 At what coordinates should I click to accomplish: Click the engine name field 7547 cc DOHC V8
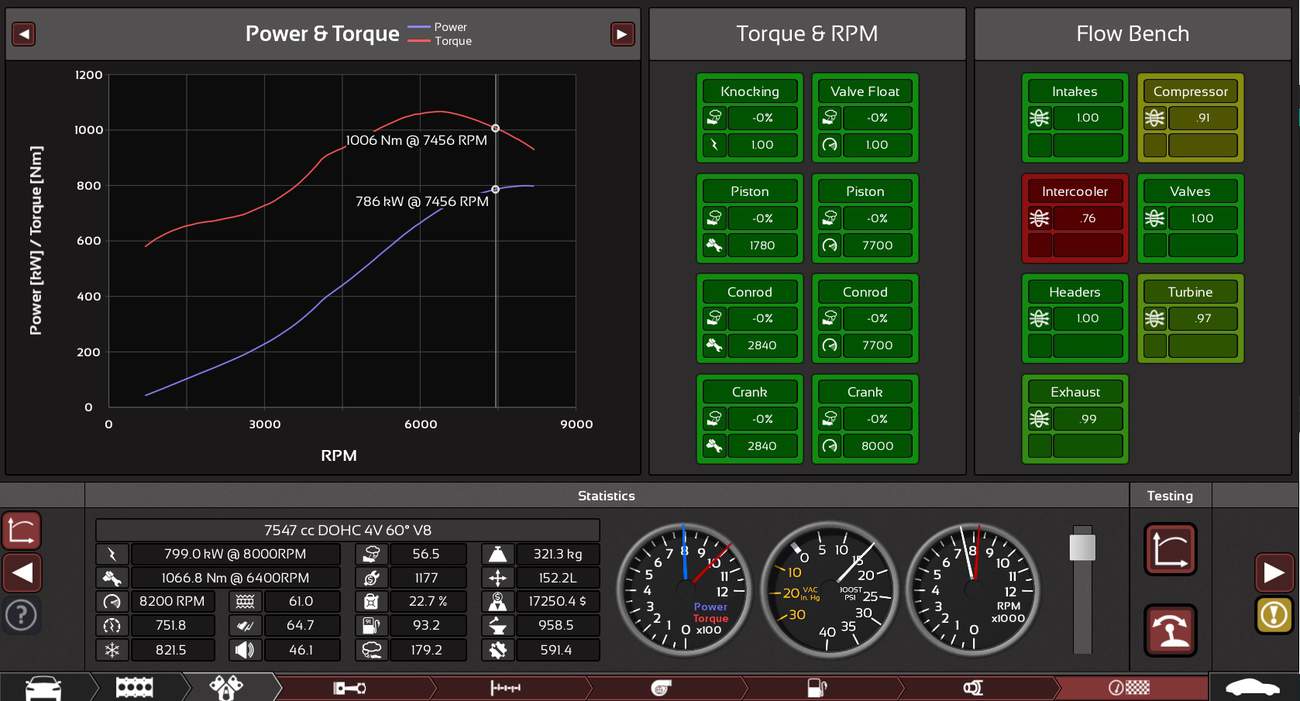(x=347, y=530)
